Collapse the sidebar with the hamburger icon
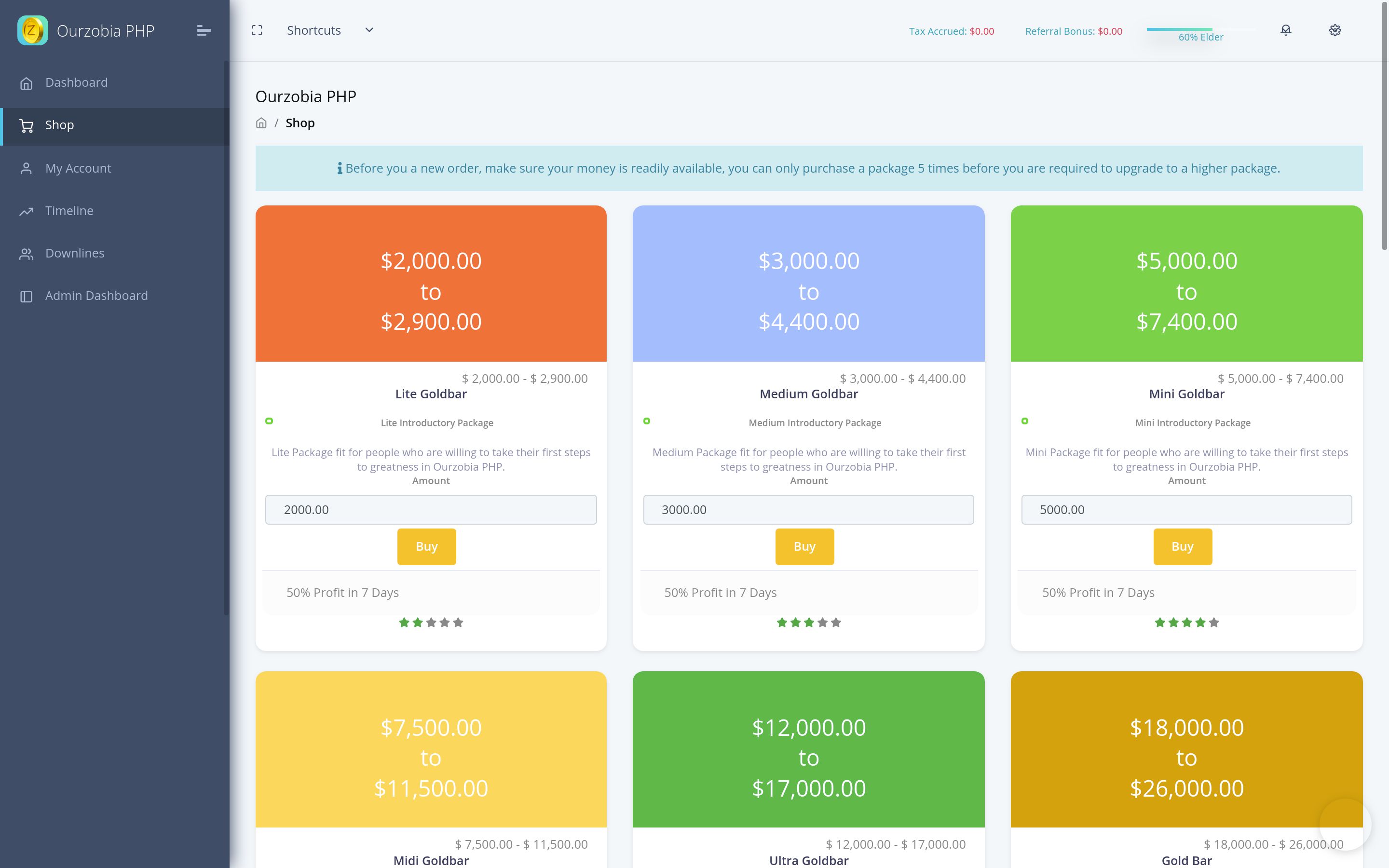 pyautogui.click(x=203, y=30)
